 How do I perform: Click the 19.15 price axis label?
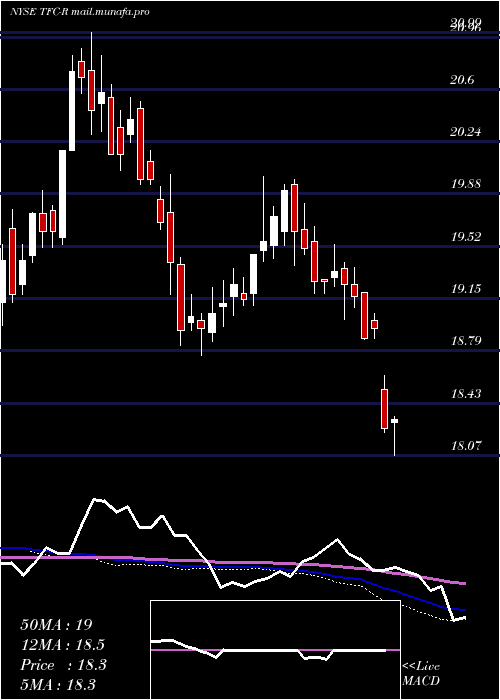466,289
